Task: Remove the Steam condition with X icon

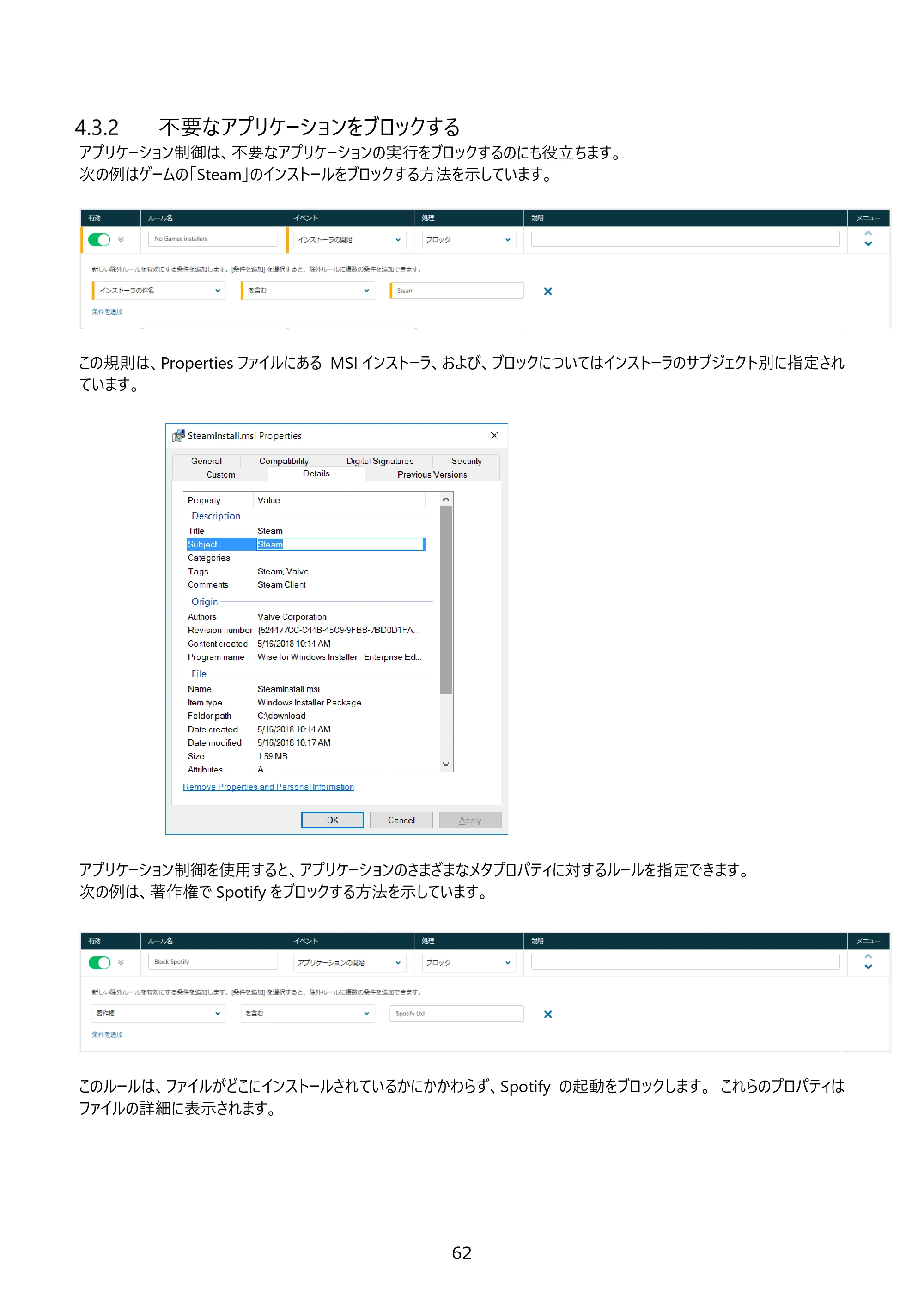Action: [x=547, y=292]
